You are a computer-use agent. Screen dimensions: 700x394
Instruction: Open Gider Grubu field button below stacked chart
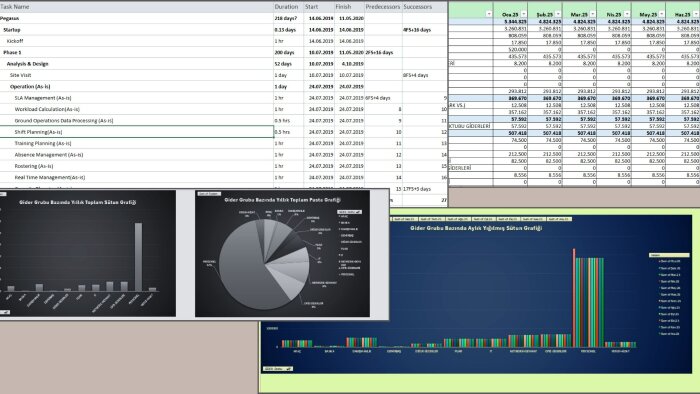point(278,369)
